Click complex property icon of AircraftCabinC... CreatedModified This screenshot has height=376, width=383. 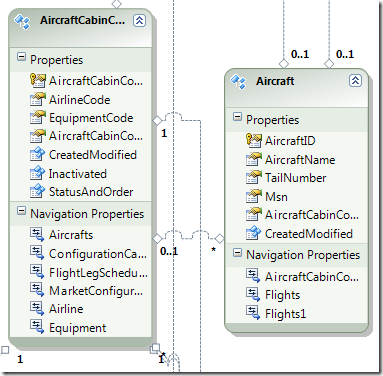37,155
